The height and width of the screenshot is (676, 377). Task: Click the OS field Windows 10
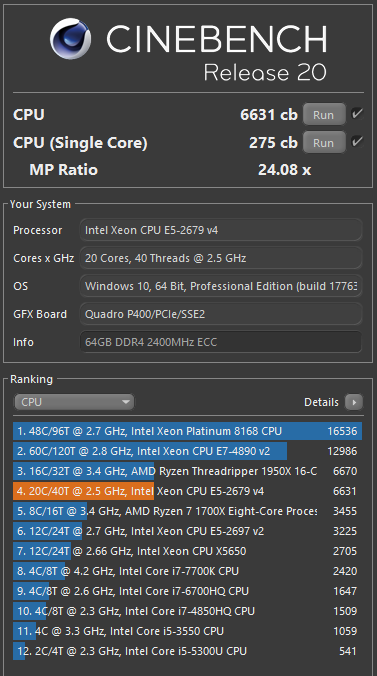(x=221, y=286)
